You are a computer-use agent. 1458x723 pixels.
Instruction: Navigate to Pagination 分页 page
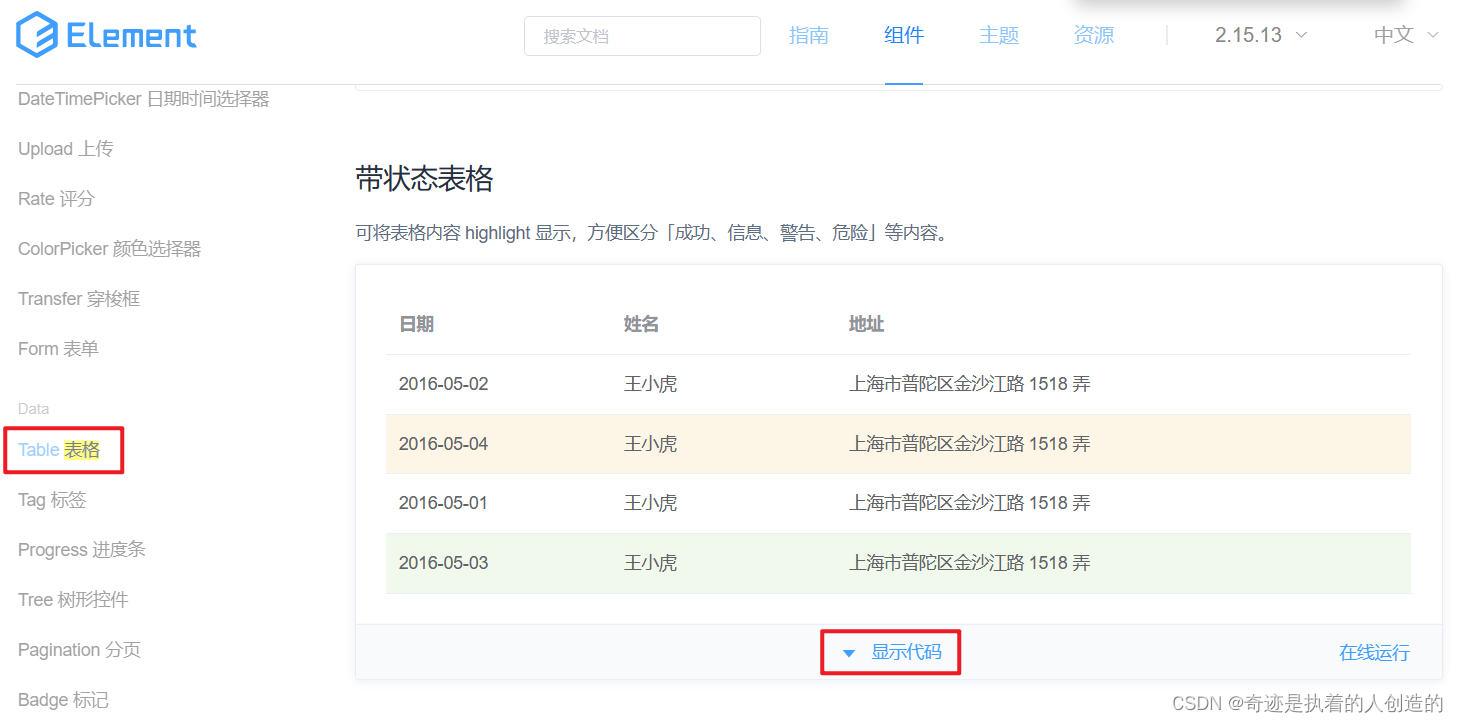coord(79,650)
